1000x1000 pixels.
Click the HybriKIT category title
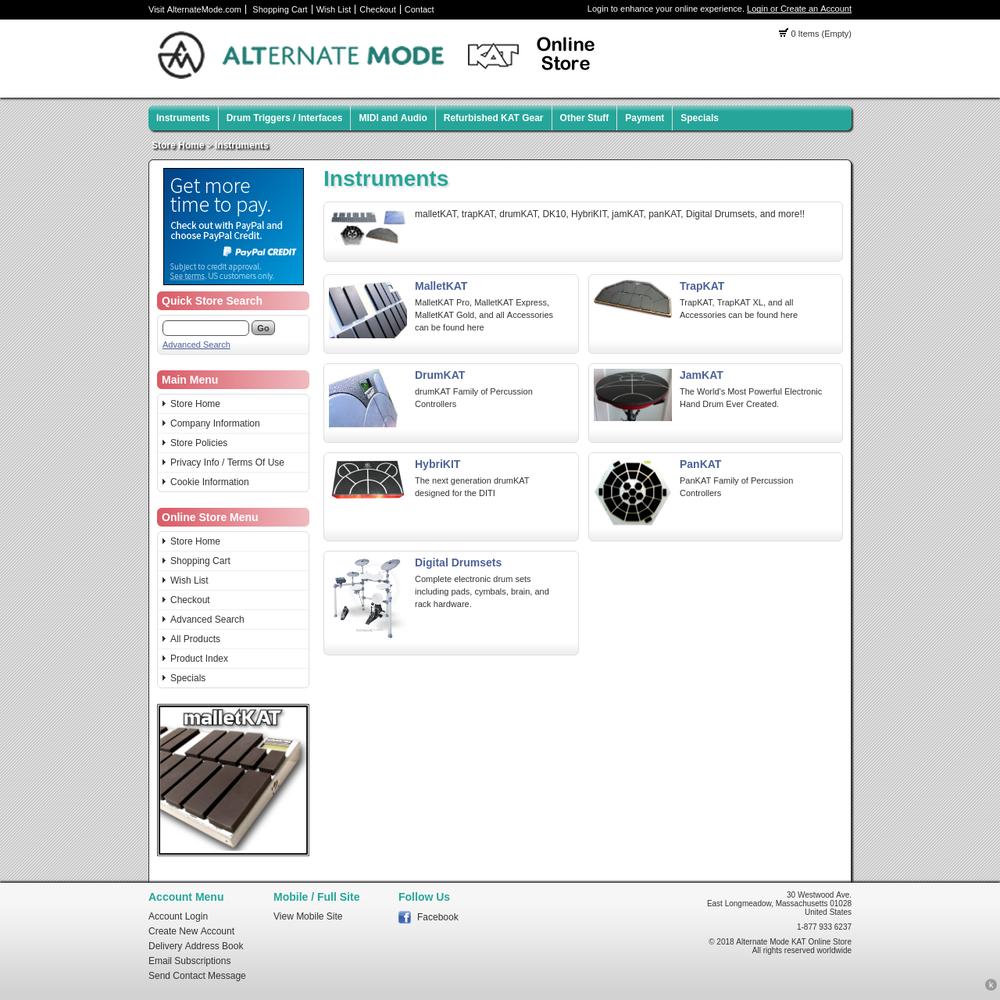[438, 465]
